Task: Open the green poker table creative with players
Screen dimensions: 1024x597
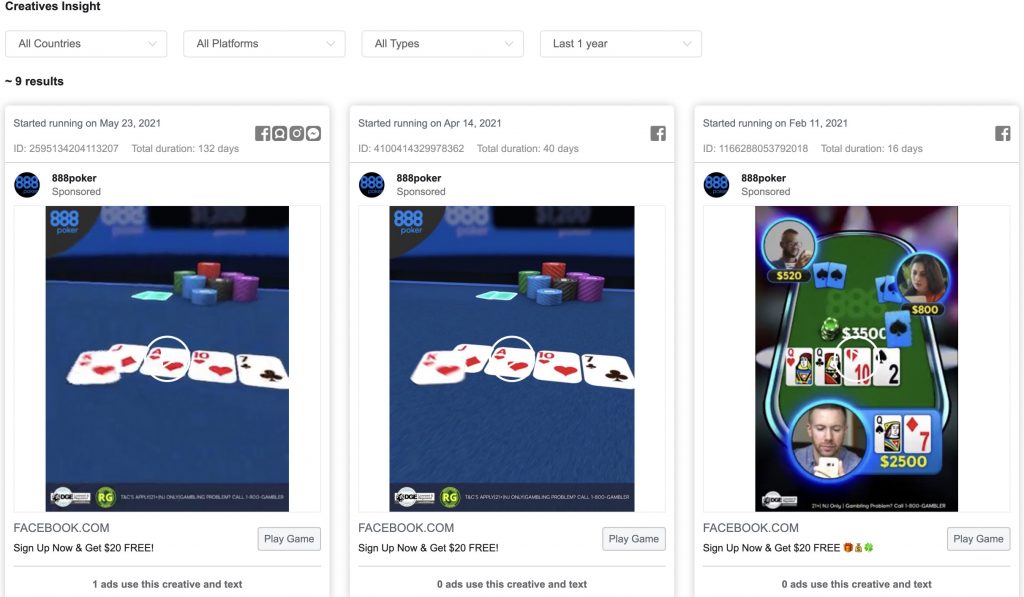Action: [857, 359]
